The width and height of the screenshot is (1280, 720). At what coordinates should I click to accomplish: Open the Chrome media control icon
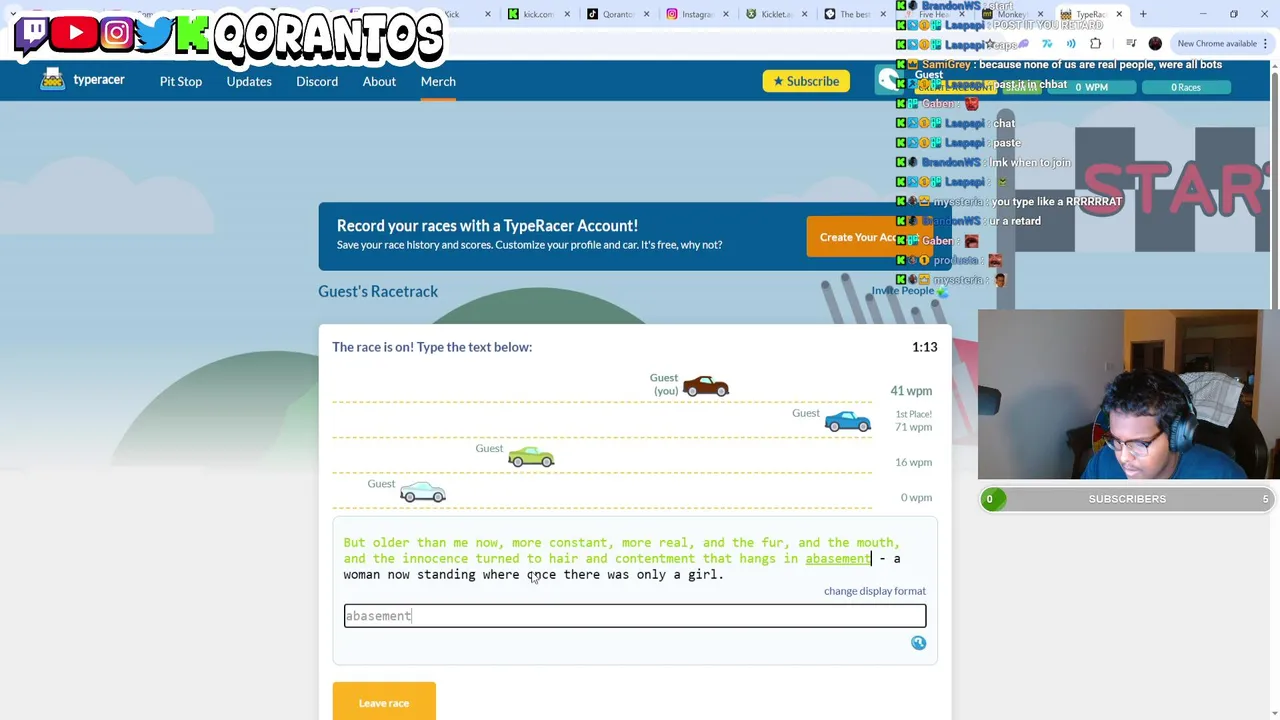click(1131, 43)
